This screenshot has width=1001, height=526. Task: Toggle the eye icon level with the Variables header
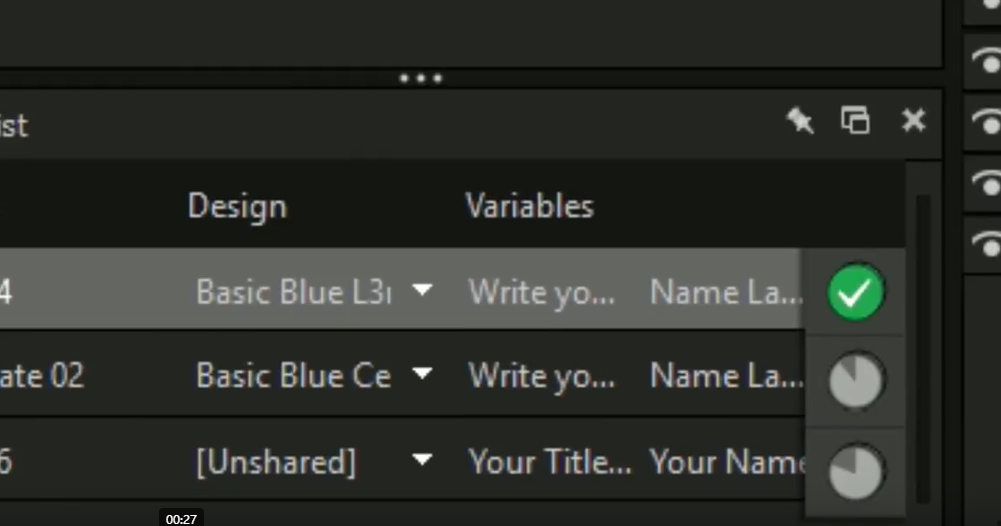986,186
